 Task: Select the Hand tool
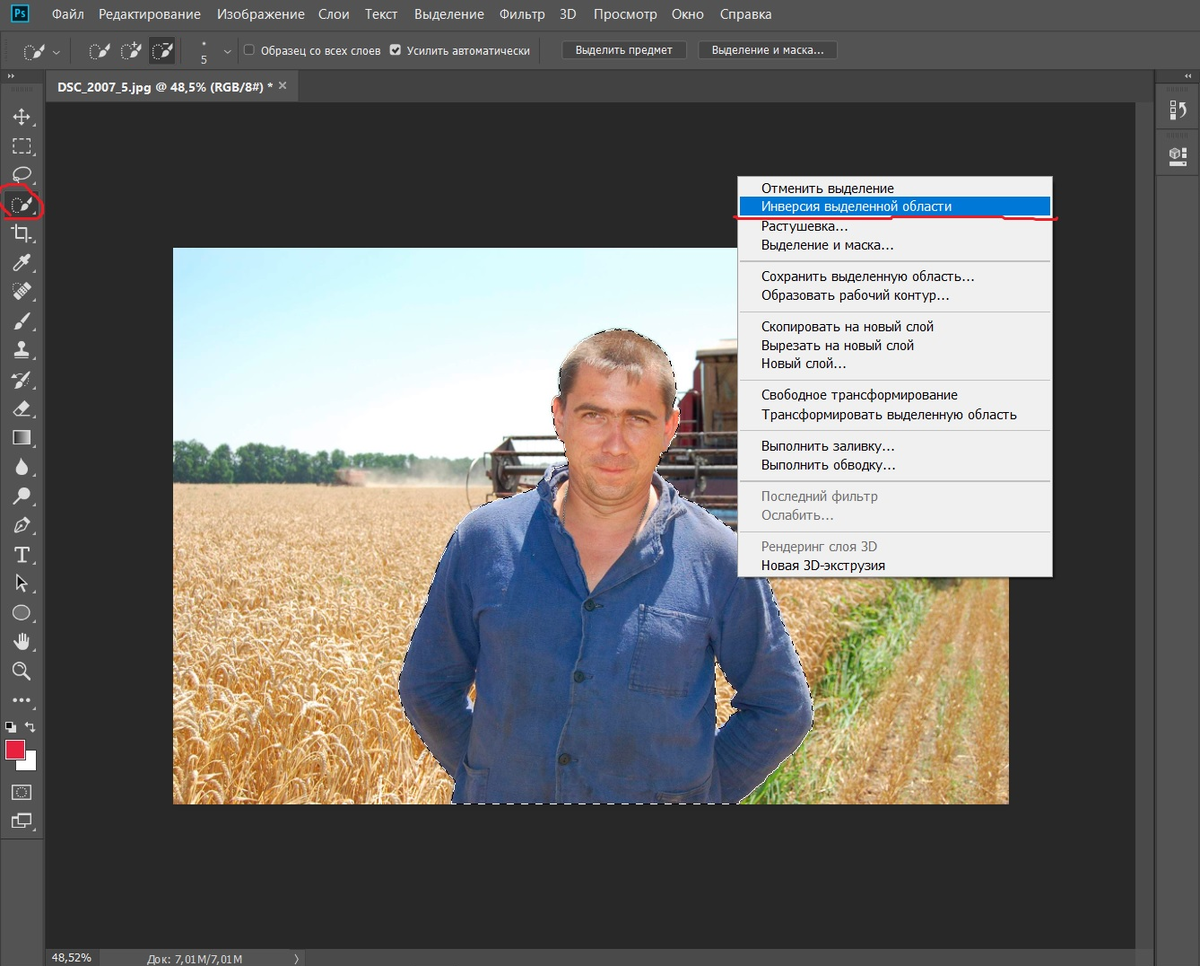click(x=21, y=642)
